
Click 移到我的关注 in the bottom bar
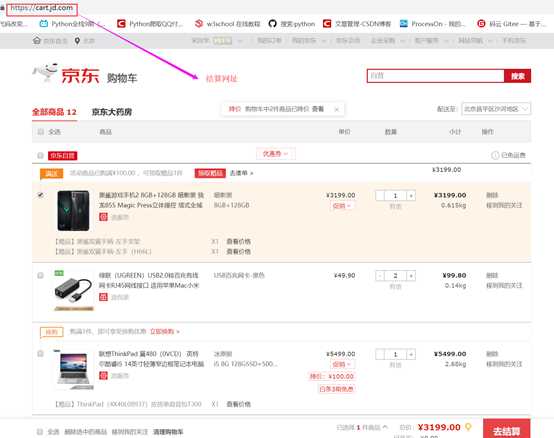click(x=130, y=432)
